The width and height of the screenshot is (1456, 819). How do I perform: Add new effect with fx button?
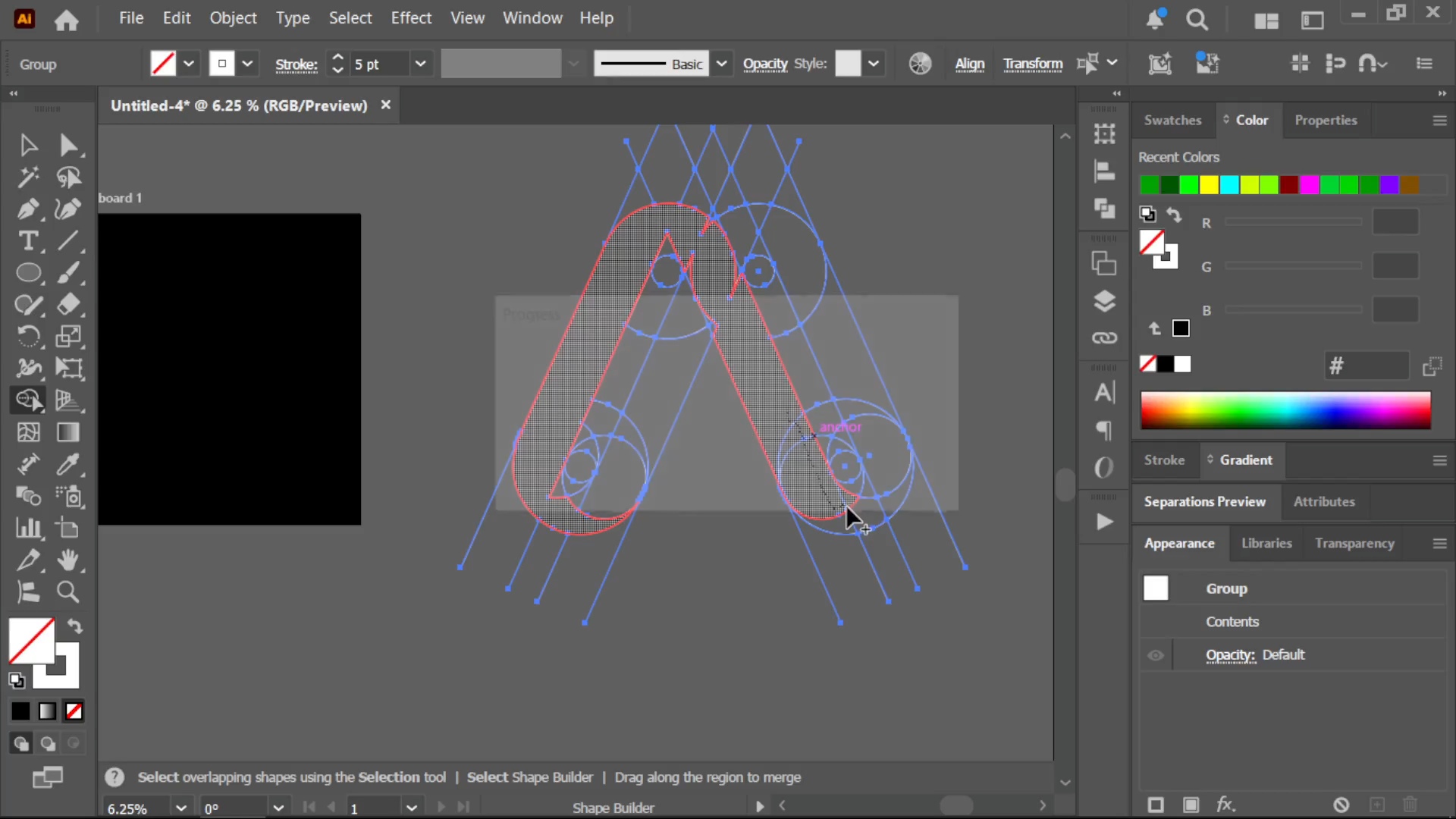click(1225, 805)
